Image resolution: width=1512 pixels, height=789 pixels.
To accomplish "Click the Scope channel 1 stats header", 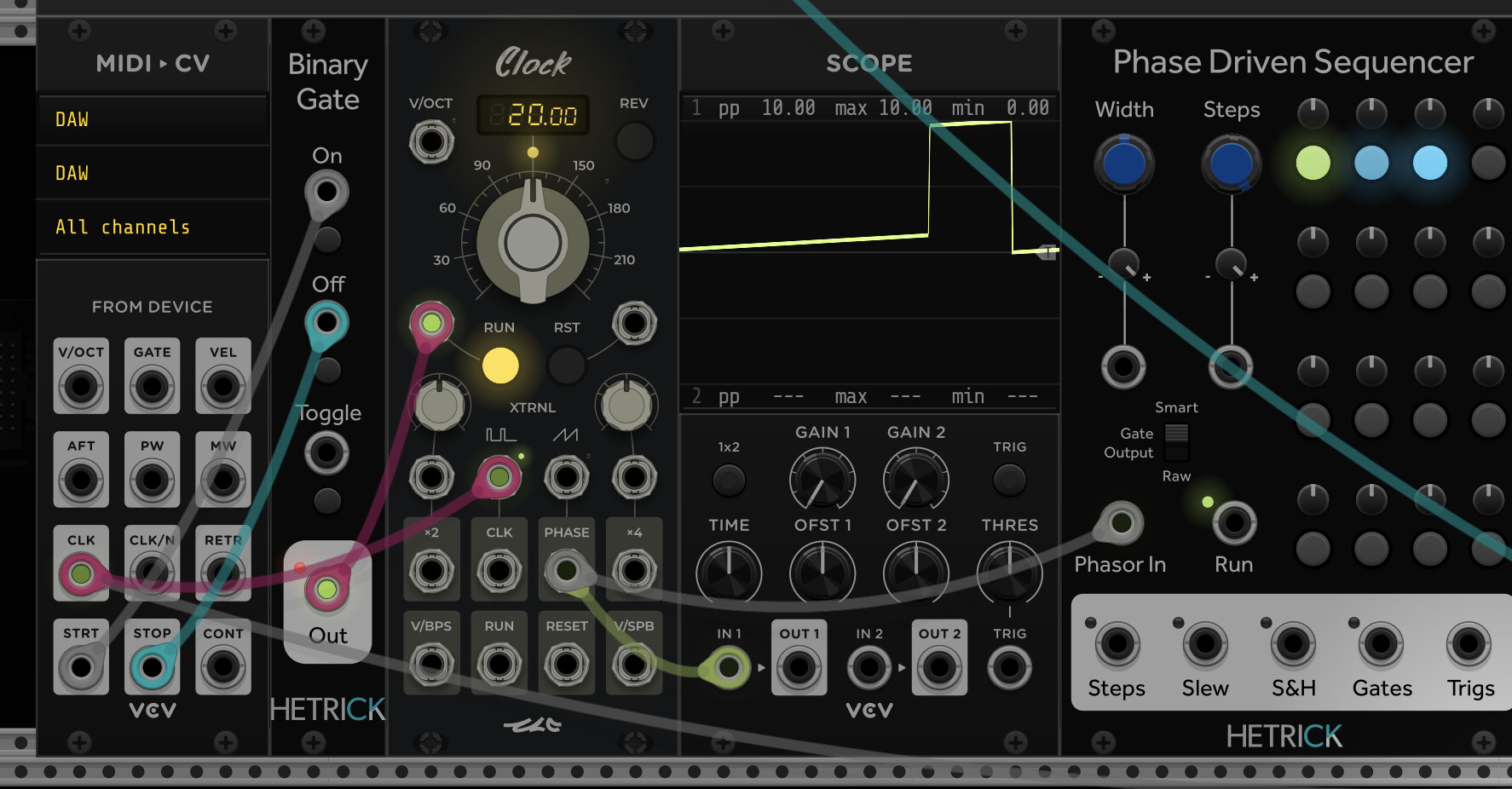I will [869, 108].
